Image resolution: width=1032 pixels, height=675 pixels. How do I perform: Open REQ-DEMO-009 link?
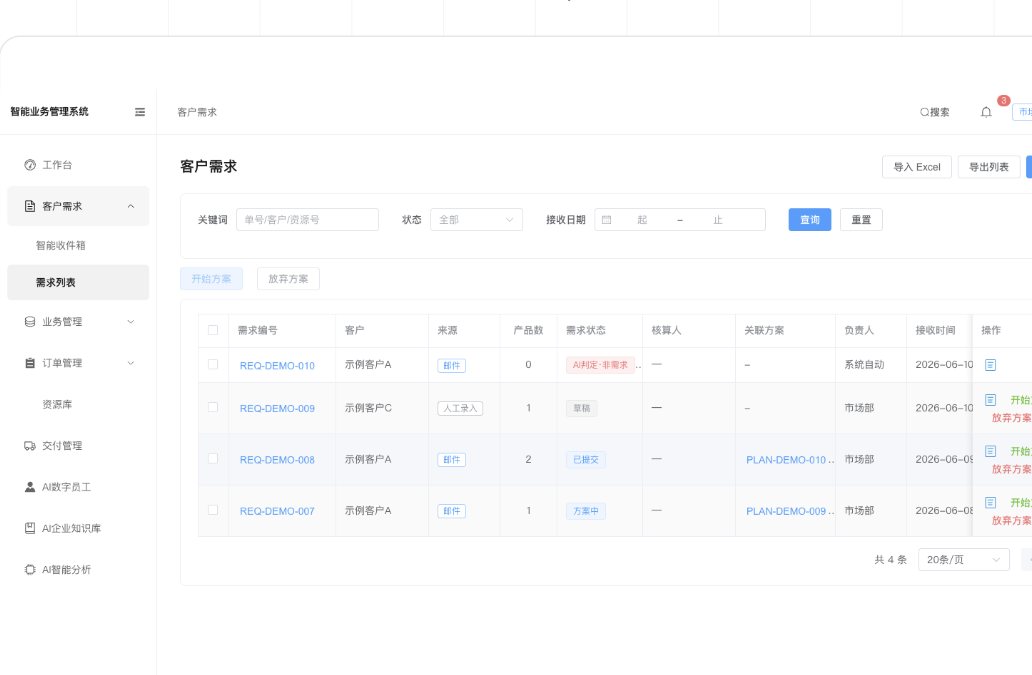tap(277, 409)
